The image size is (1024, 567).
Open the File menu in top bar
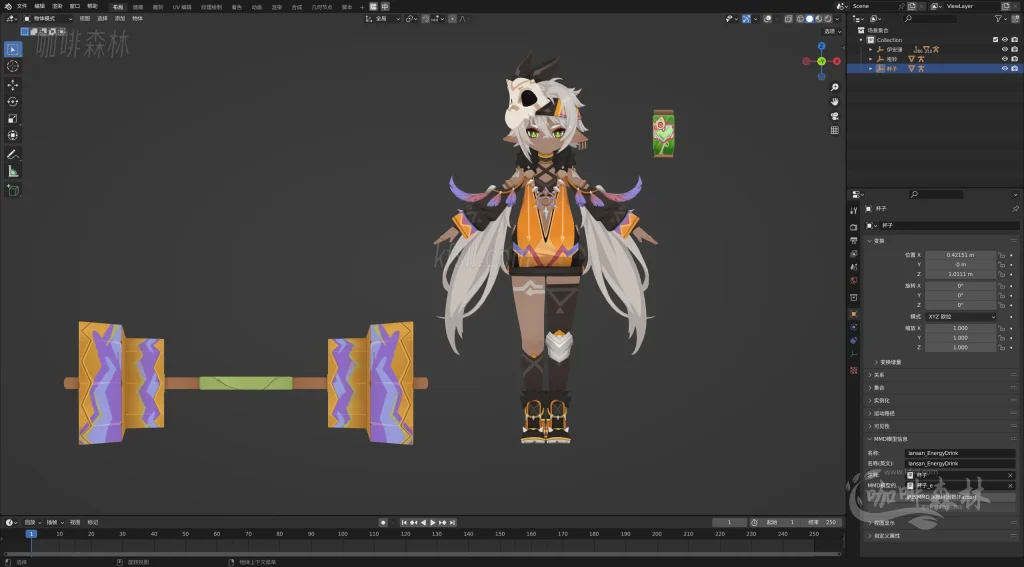[22, 6]
